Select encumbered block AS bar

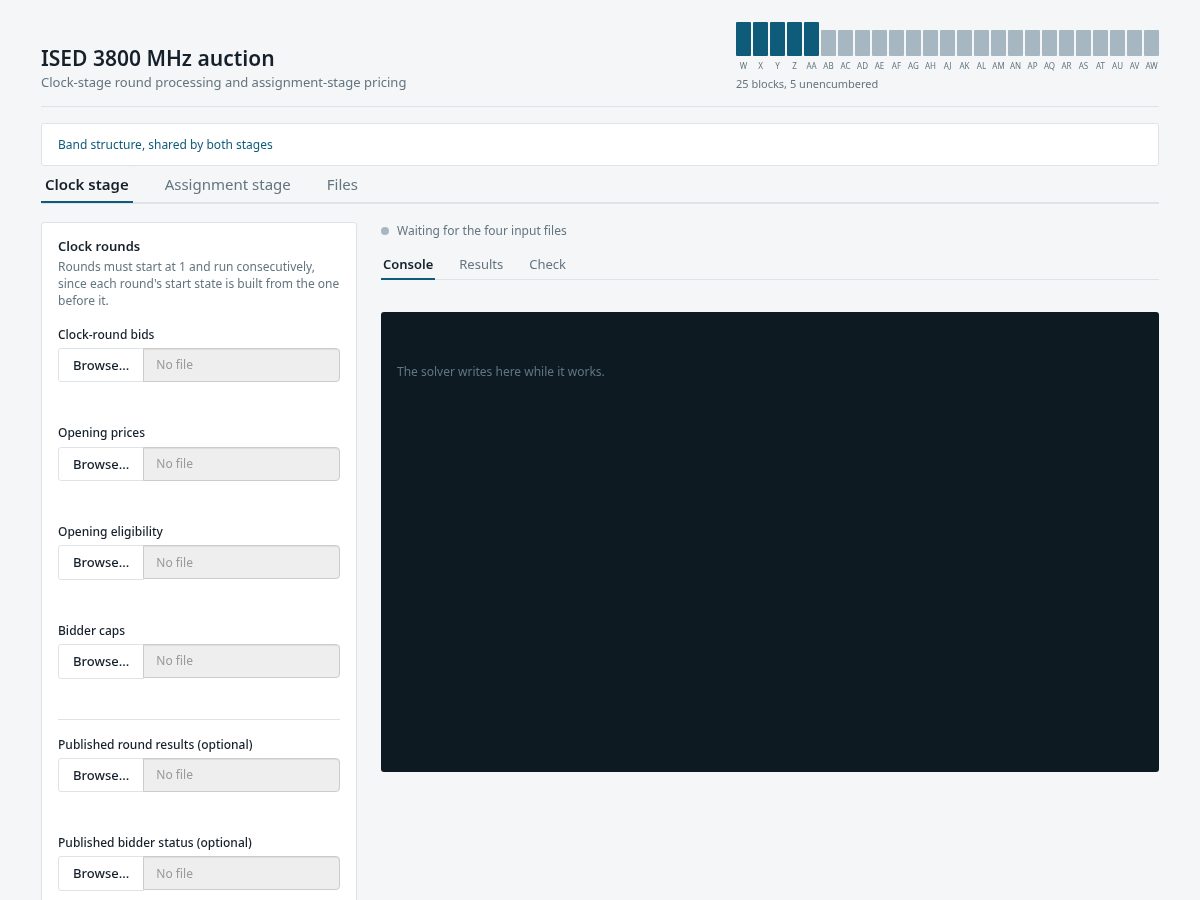coord(1083,43)
